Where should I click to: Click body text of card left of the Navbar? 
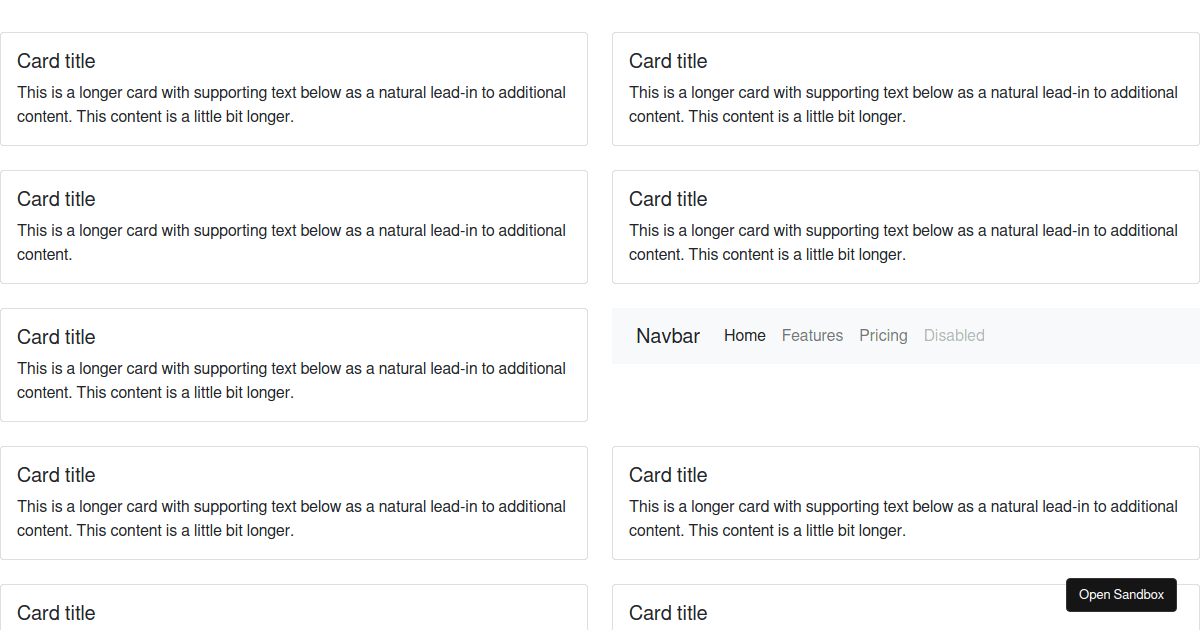[x=291, y=380]
